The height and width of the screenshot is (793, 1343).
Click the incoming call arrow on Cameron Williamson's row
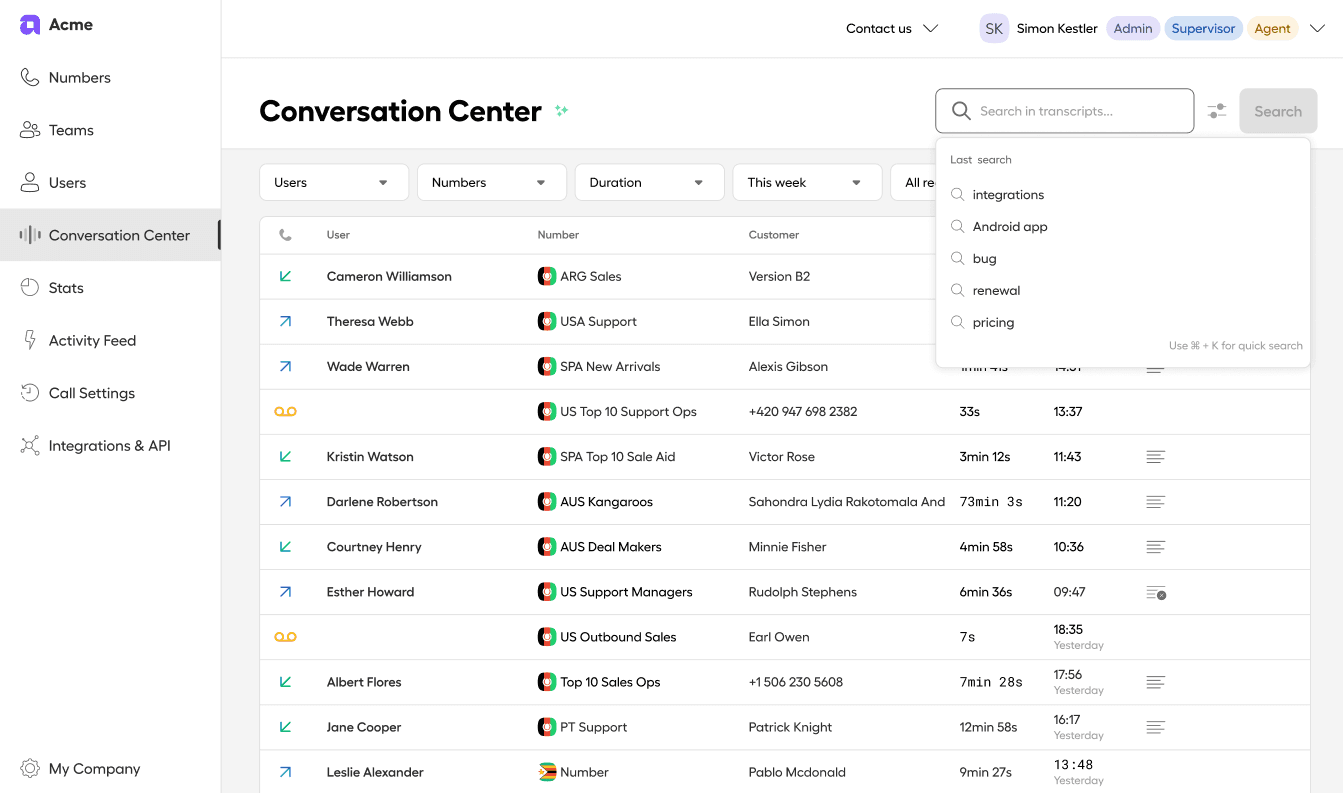tap(286, 276)
